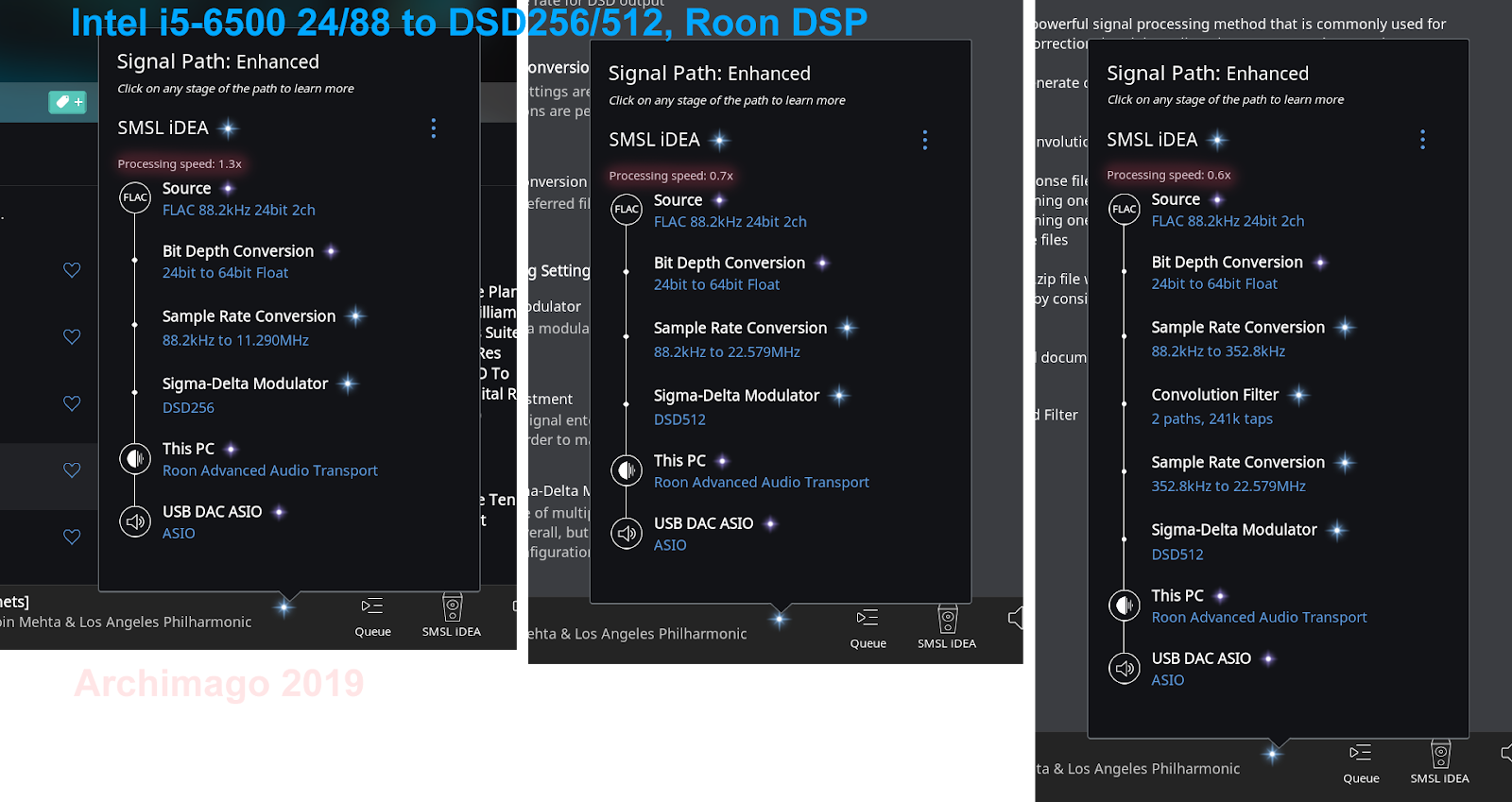
Task: Click '88.2kHz to 352.8kHz' conversion detail
Action: coord(1218,351)
